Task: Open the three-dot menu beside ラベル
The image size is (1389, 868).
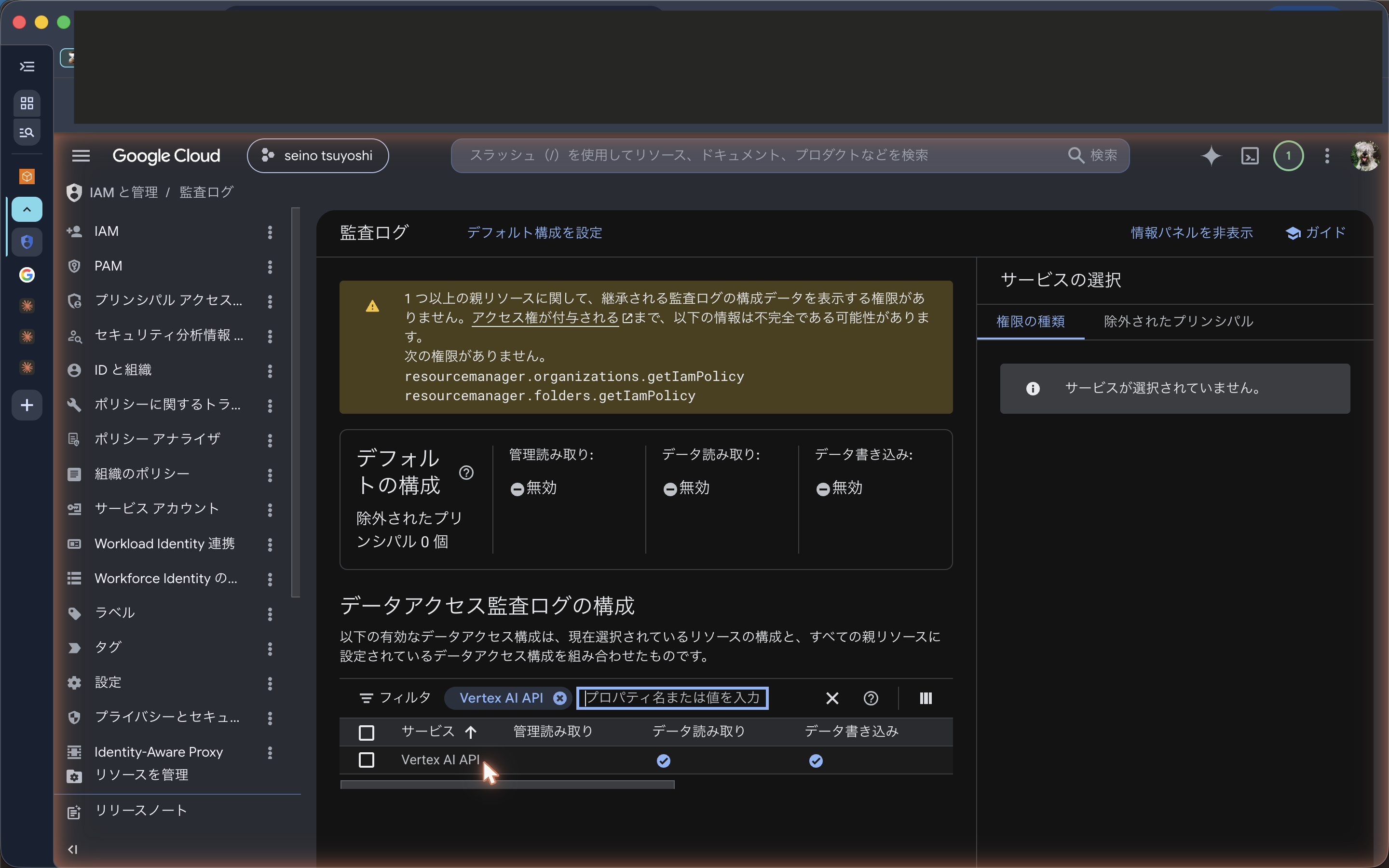Action: (x=270, y=614)
